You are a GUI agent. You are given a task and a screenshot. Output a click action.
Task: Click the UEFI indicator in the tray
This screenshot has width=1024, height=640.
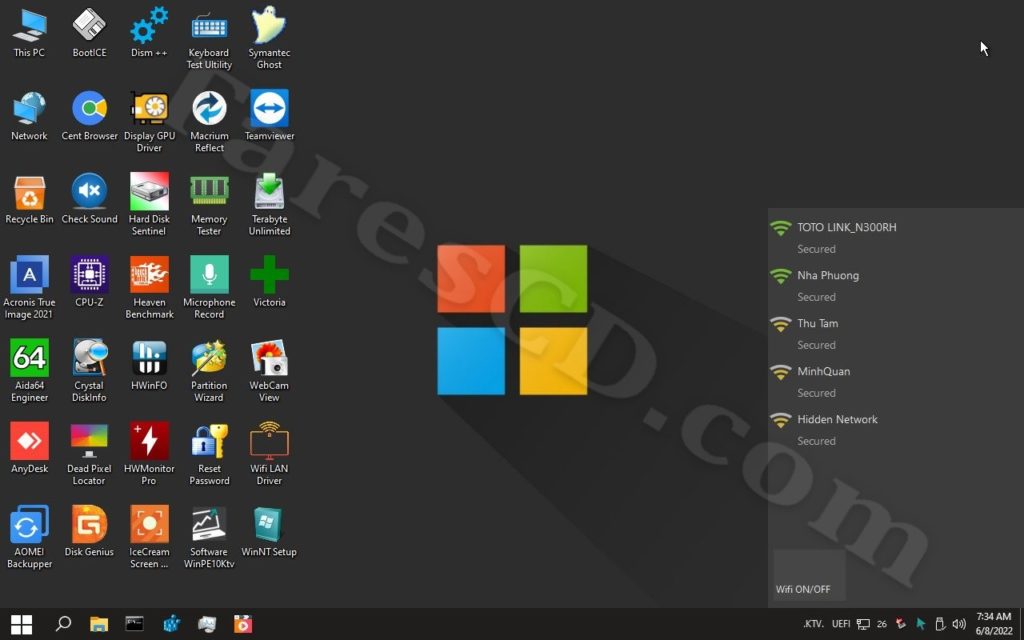click(x=840, y=624)
